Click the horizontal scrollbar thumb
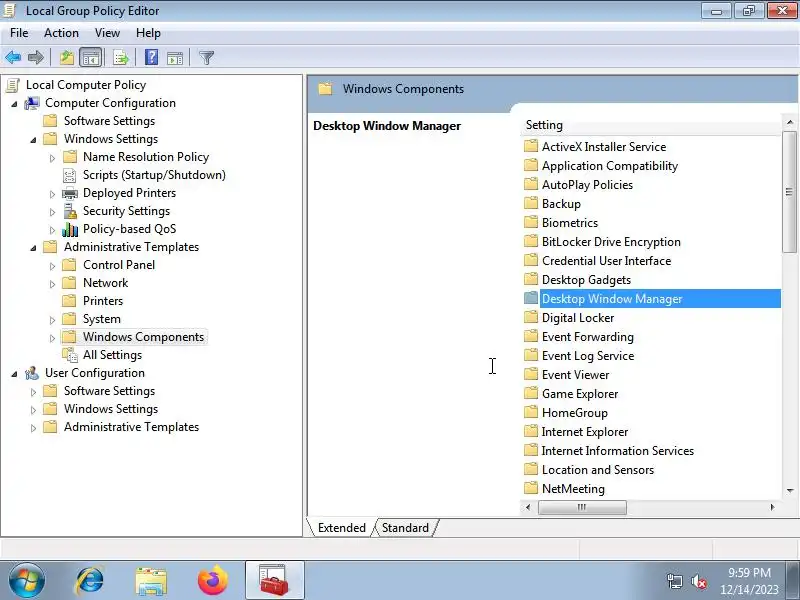Viewport: 800px width, 600px height. click(582, 507)
